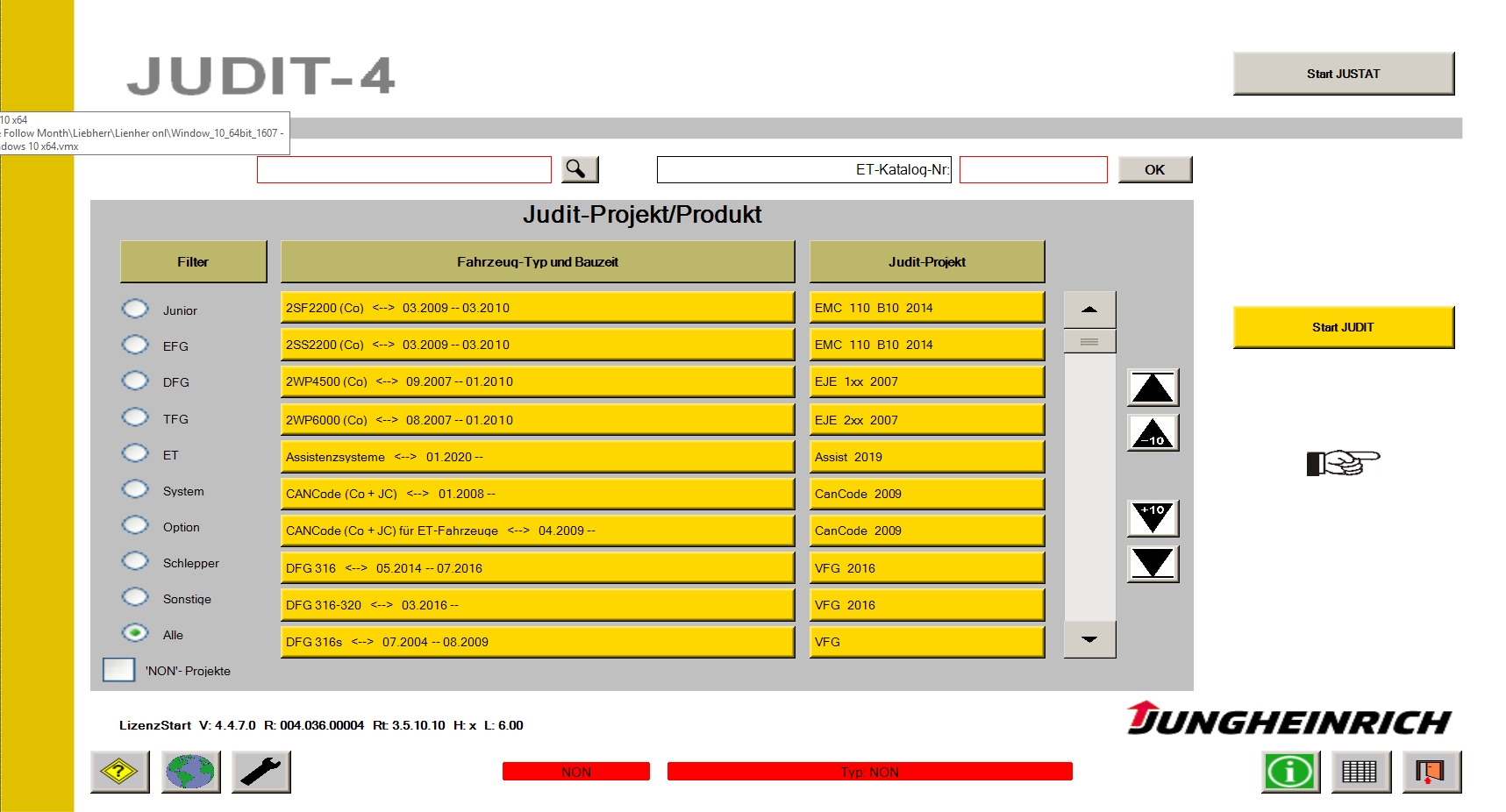
Task: Click the EJE 1xx 2007 project cell
Action: (927, 381)
